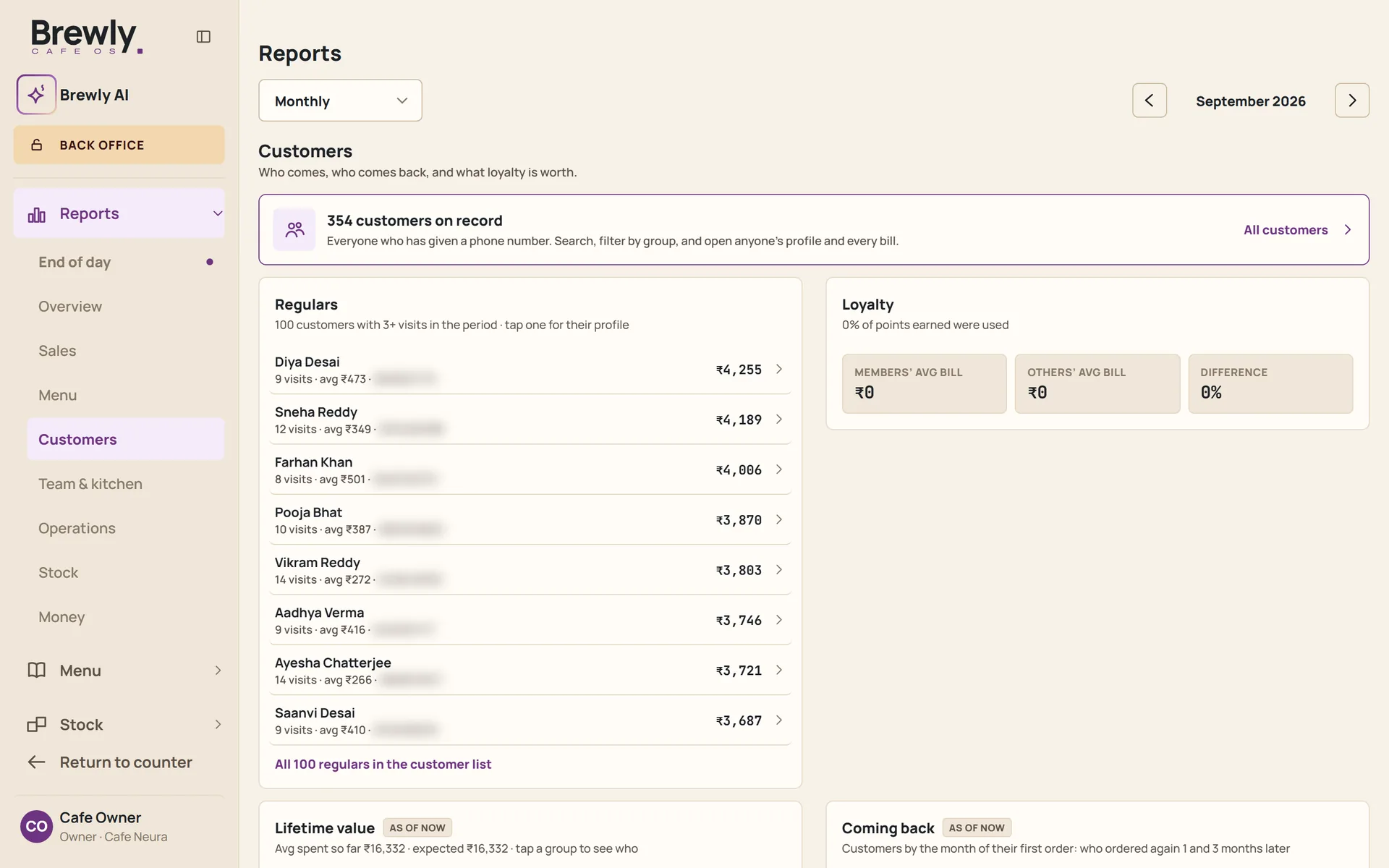The height and width of the screenshot is (868, 1389).
Task: Click the Stock boxes icon
Action: click(37, 725)
